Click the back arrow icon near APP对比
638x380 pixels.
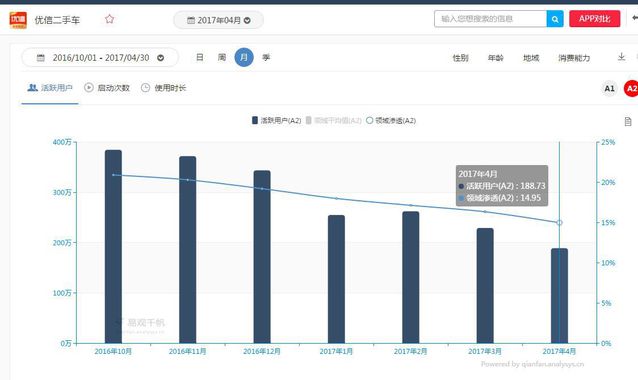pyautogui.click(x=635, y=18)
